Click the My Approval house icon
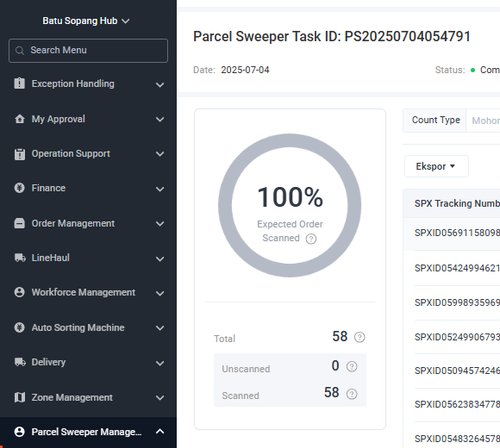The height and width of the screenshot is (448, 500). click(x=19, y=119)
